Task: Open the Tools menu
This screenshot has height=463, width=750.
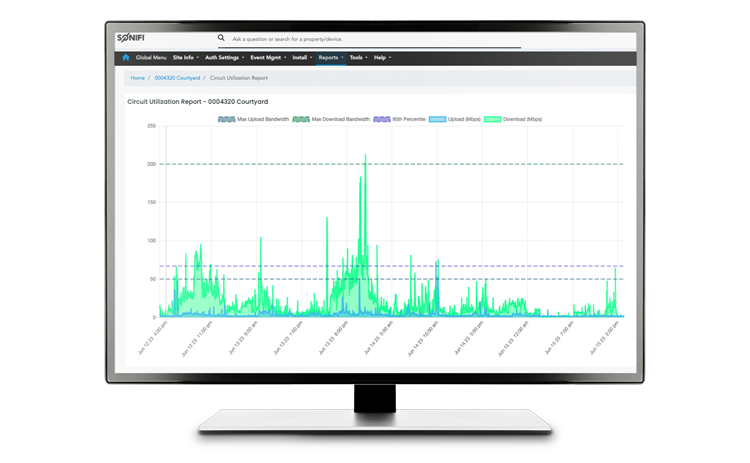Action: (358, 58)
